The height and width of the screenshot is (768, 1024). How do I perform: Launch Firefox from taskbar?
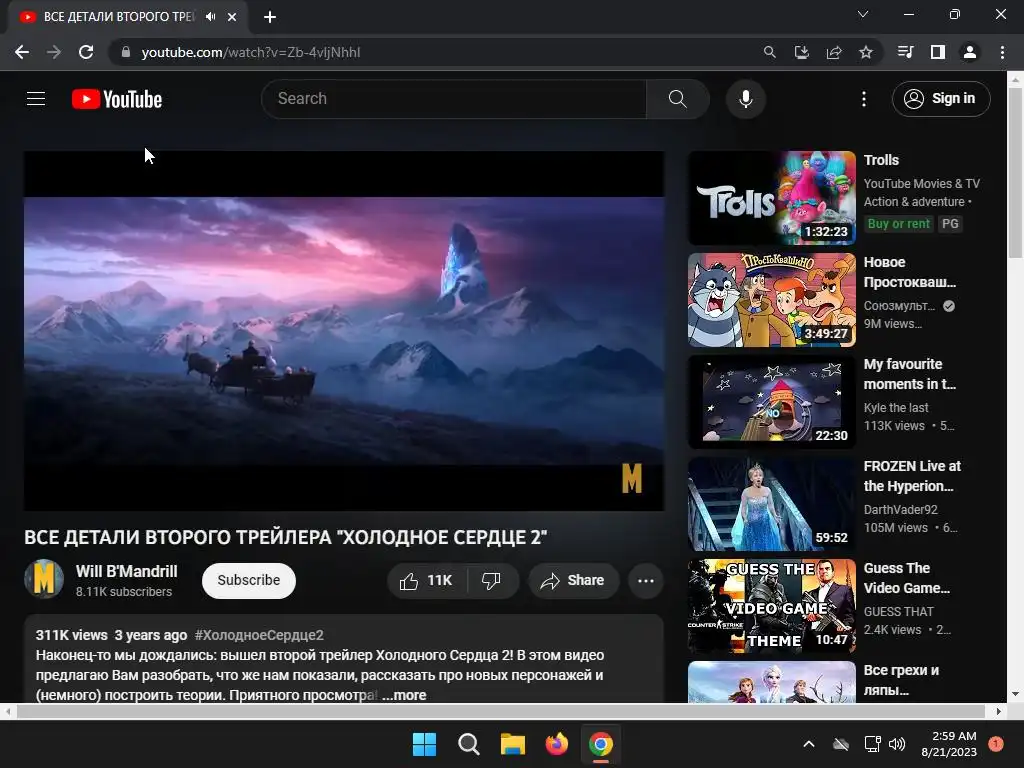click(x=556, y=744)
